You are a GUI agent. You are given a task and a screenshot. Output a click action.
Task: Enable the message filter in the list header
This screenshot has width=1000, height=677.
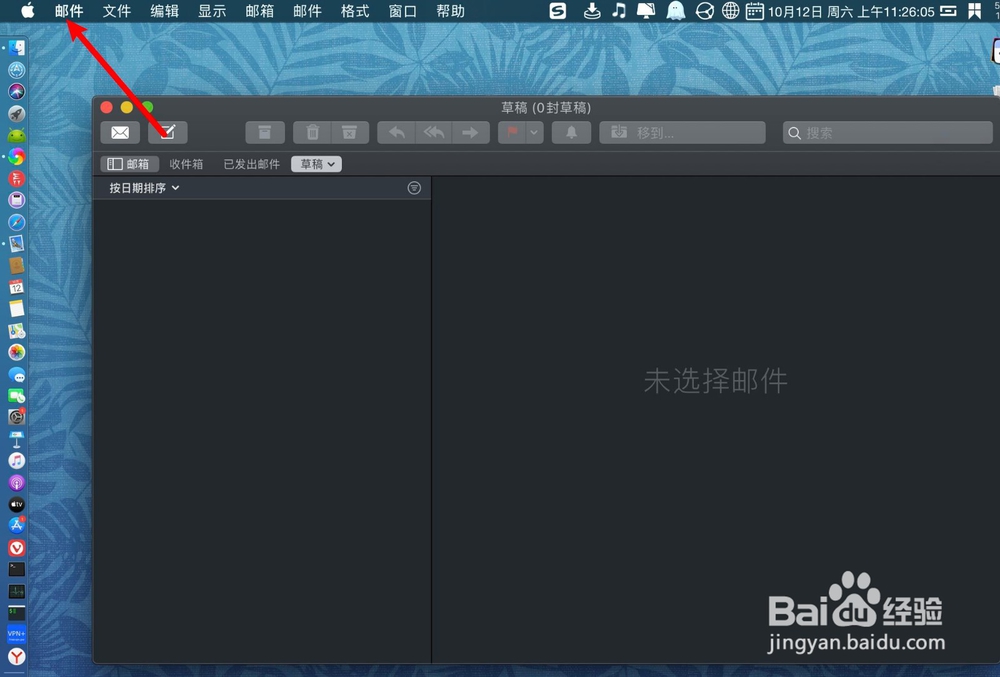click(x=414, y=187)
